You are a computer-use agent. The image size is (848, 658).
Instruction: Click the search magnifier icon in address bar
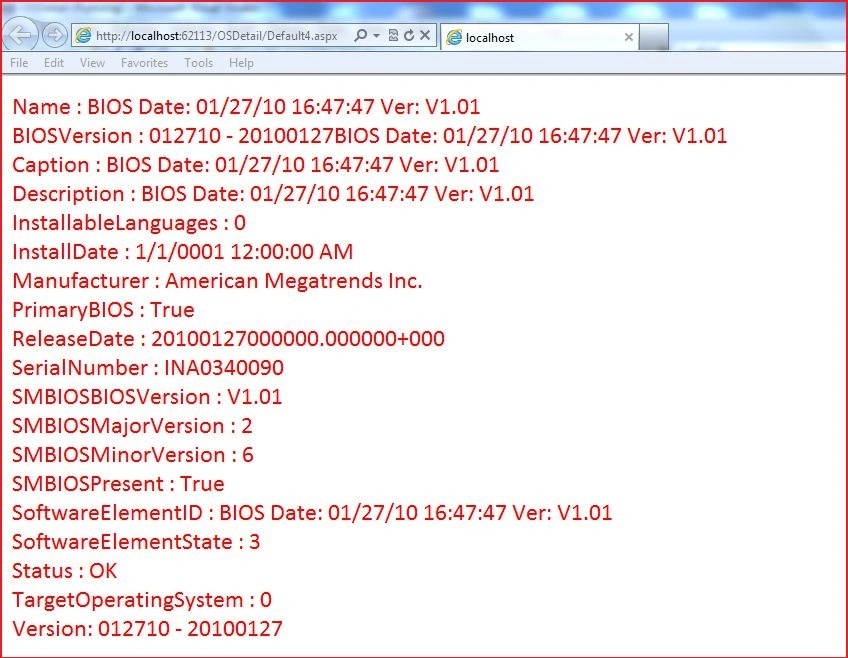tap(360, 35)
